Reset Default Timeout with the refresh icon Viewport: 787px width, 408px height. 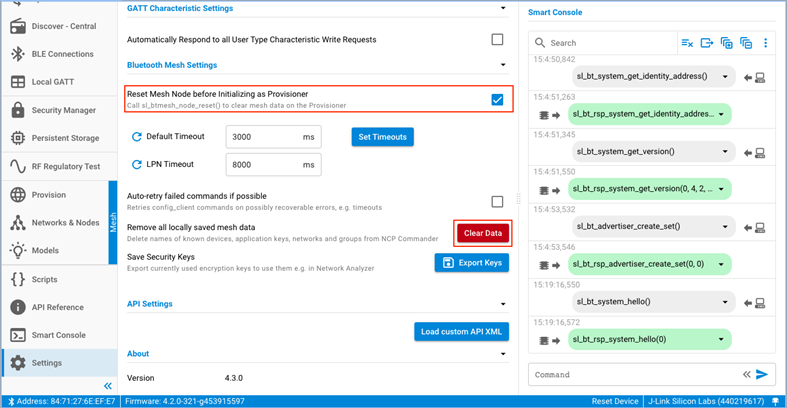pyautogui.click(x=137, y=136)
